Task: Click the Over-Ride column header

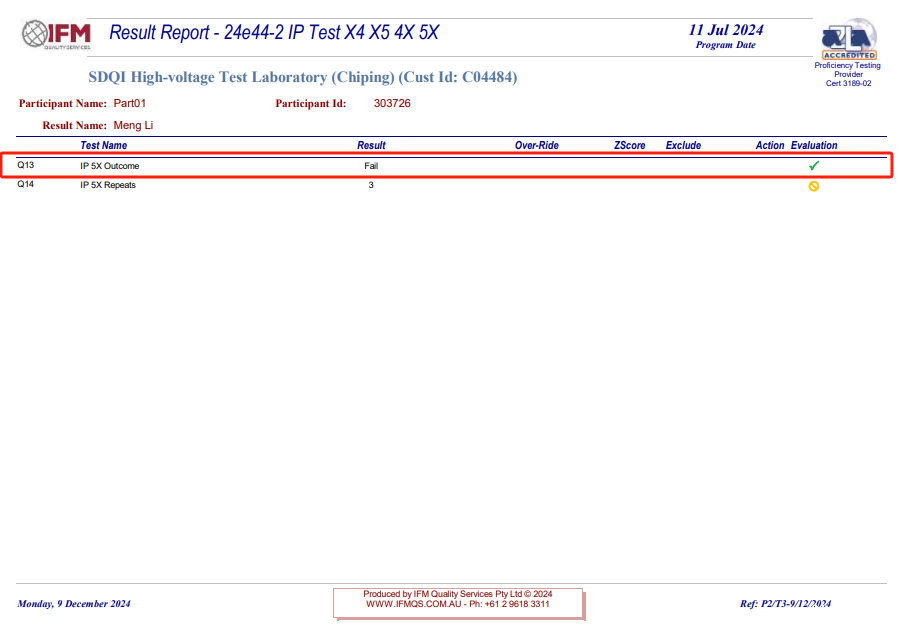Action: point(536,146)
